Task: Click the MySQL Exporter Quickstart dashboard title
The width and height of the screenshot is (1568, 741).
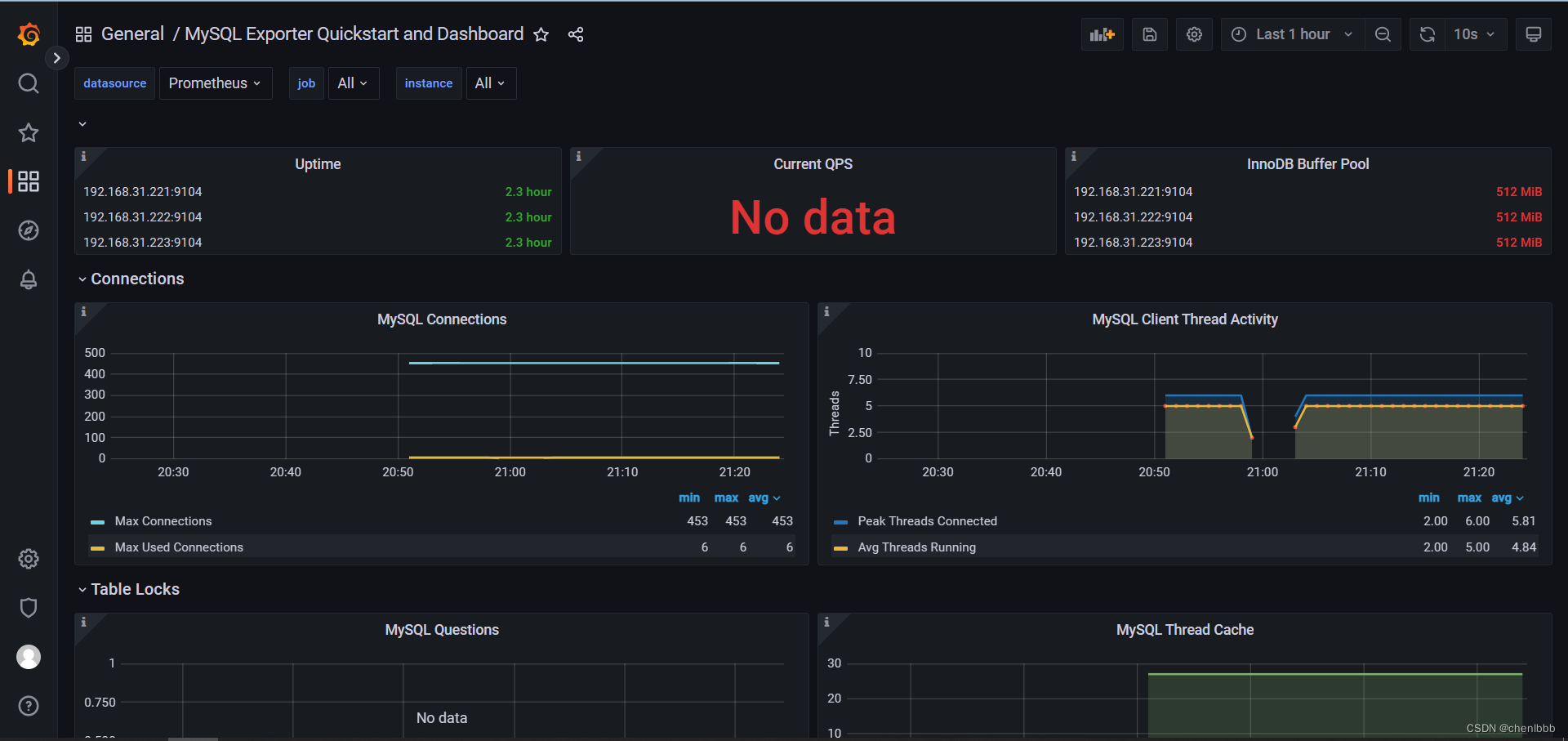Action: point(354,34)
